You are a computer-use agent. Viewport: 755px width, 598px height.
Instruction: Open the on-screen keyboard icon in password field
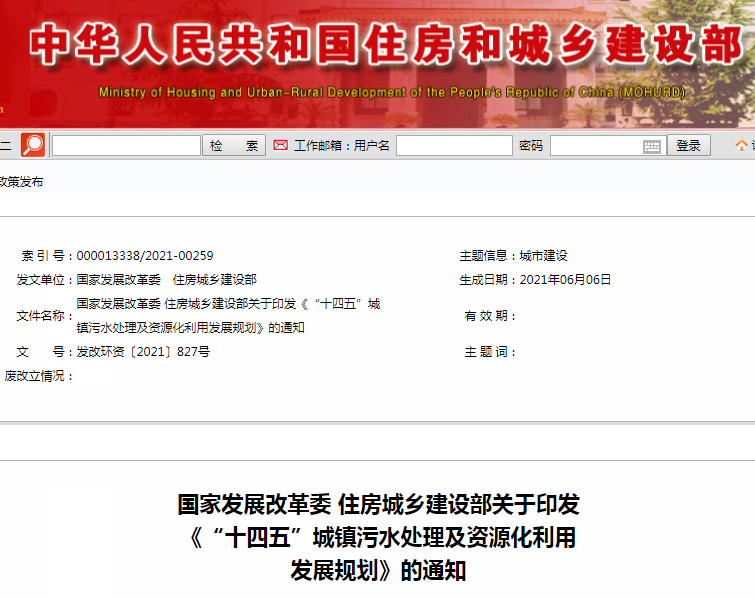(651, 146)
